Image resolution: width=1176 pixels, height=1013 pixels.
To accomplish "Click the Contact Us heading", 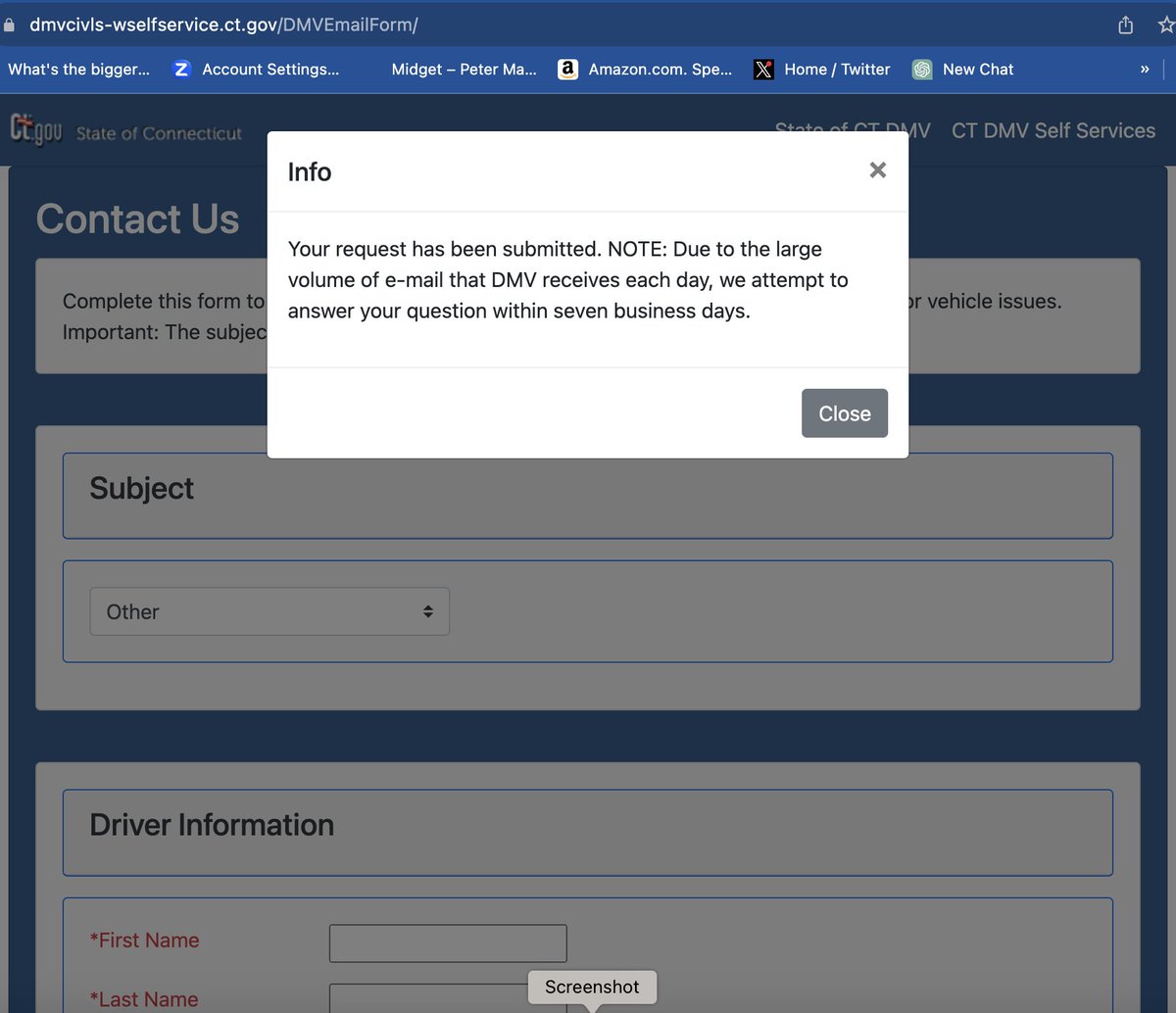I will (137, 219).
